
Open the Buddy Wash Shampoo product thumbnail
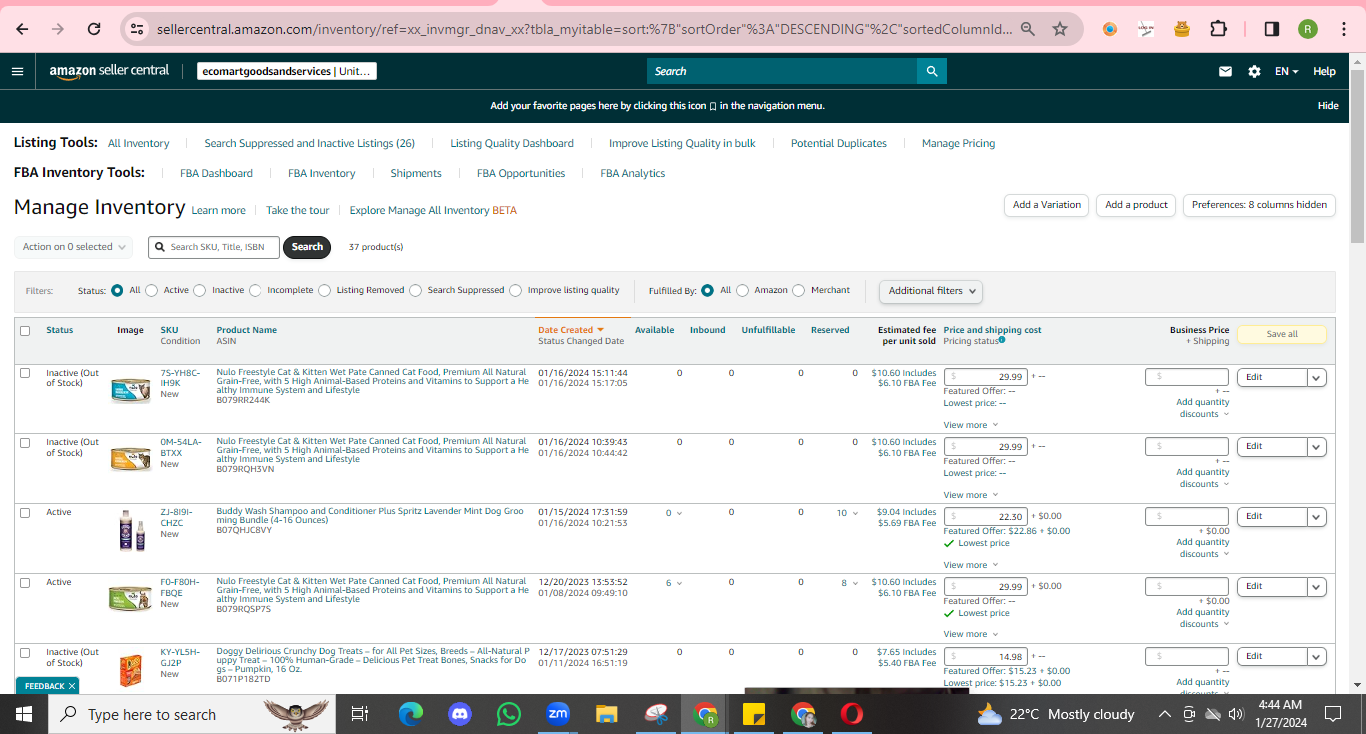(x=132, y=531)
